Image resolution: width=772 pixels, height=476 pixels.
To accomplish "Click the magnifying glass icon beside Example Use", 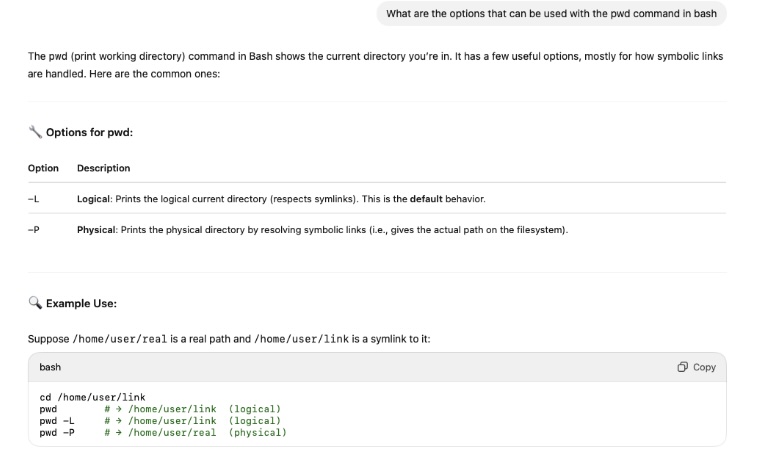I will [x=35, y=303].
